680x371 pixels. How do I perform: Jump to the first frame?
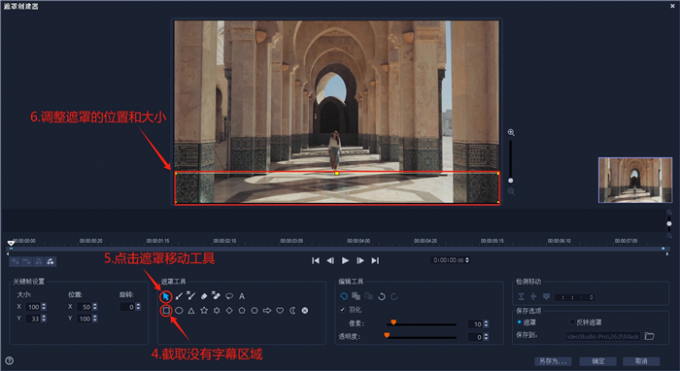pos(316,260)
